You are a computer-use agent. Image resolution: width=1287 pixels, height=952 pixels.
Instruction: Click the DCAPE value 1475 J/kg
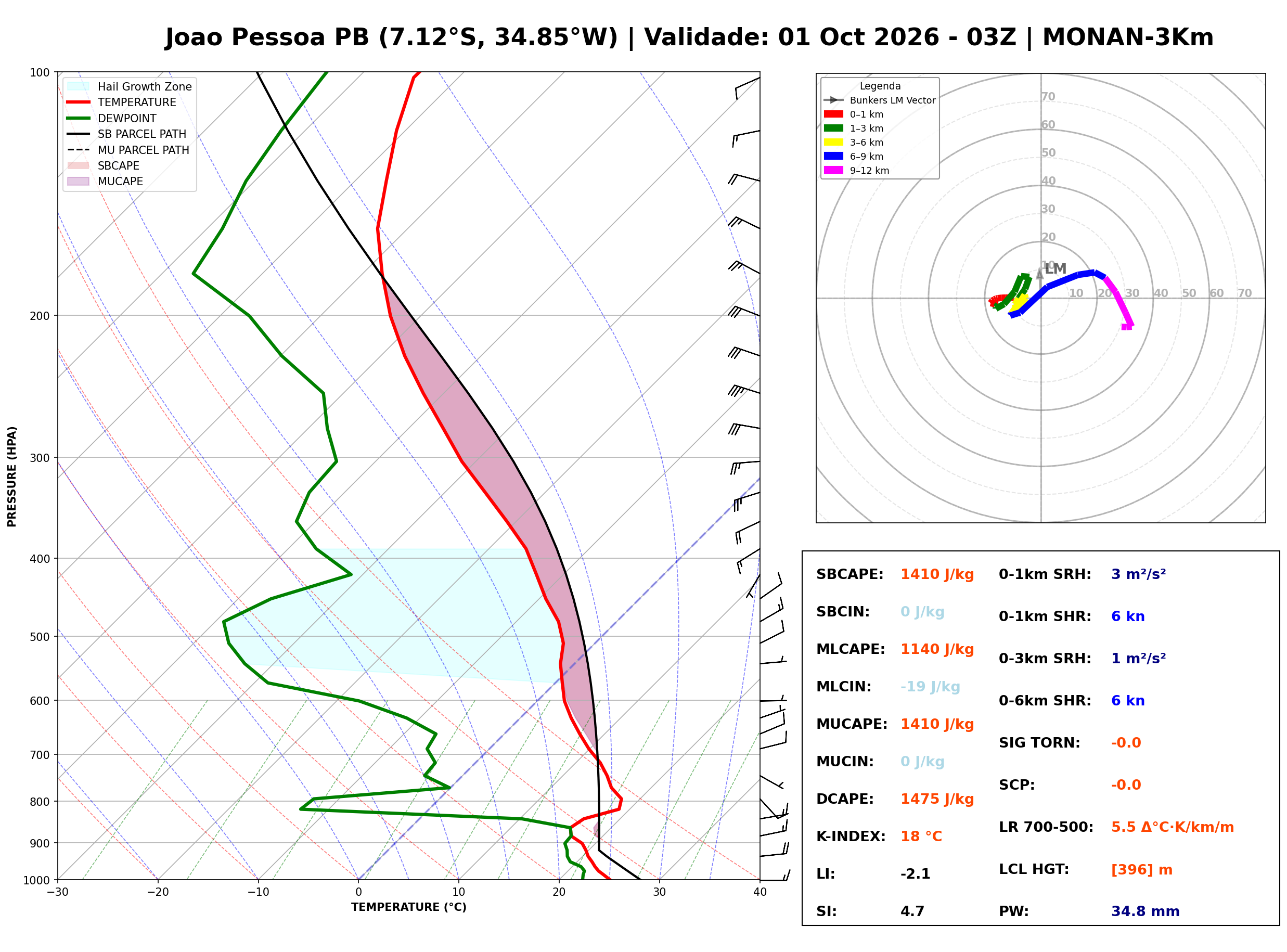click(x=937, y=799)
